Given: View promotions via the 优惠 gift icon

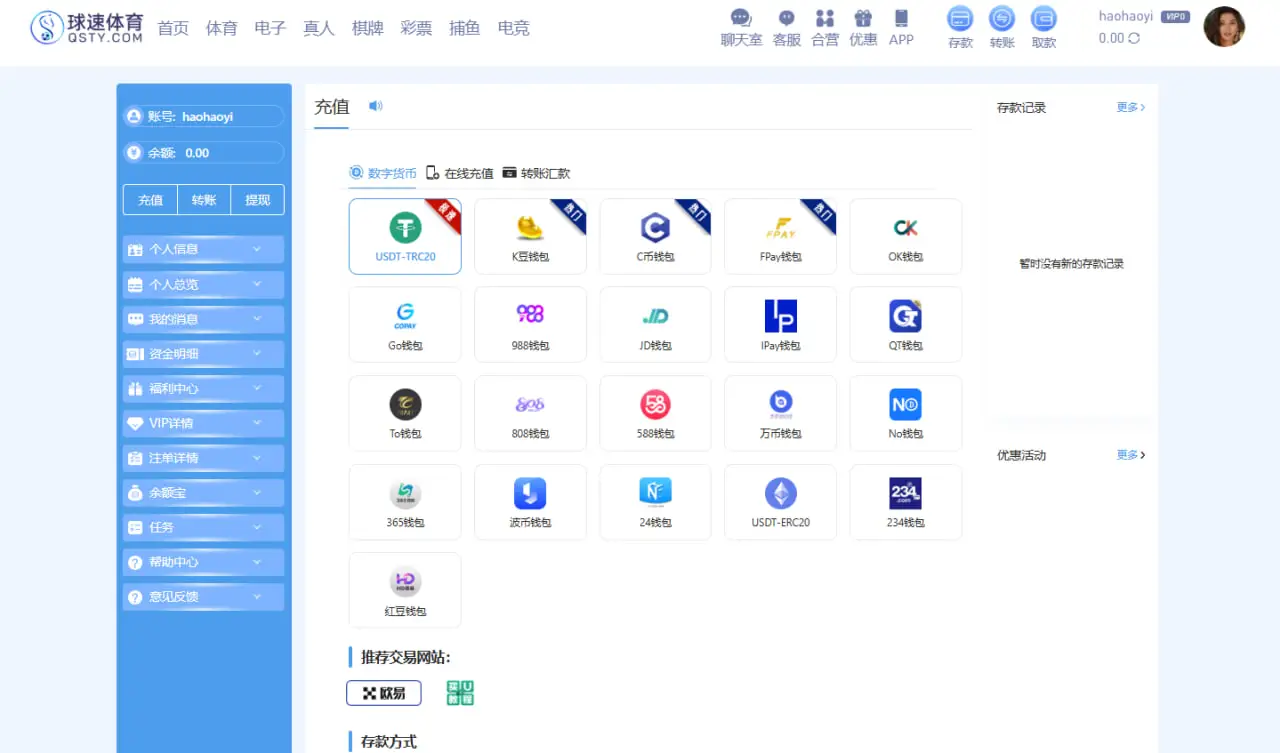Looking at the screenshot, I should click(x=862, y=27).
